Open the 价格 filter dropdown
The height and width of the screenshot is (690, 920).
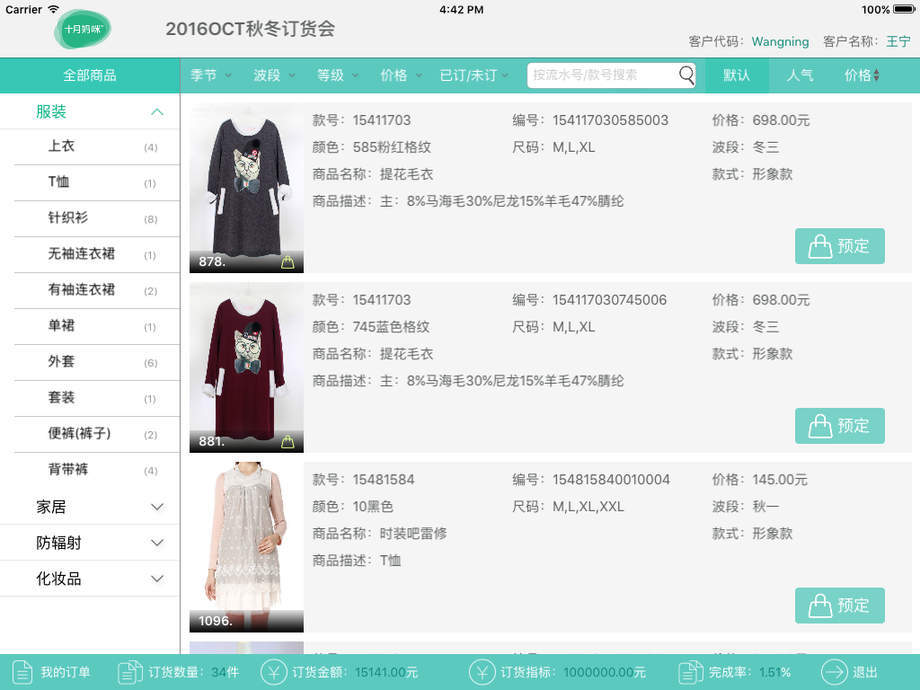pos(401,75)
